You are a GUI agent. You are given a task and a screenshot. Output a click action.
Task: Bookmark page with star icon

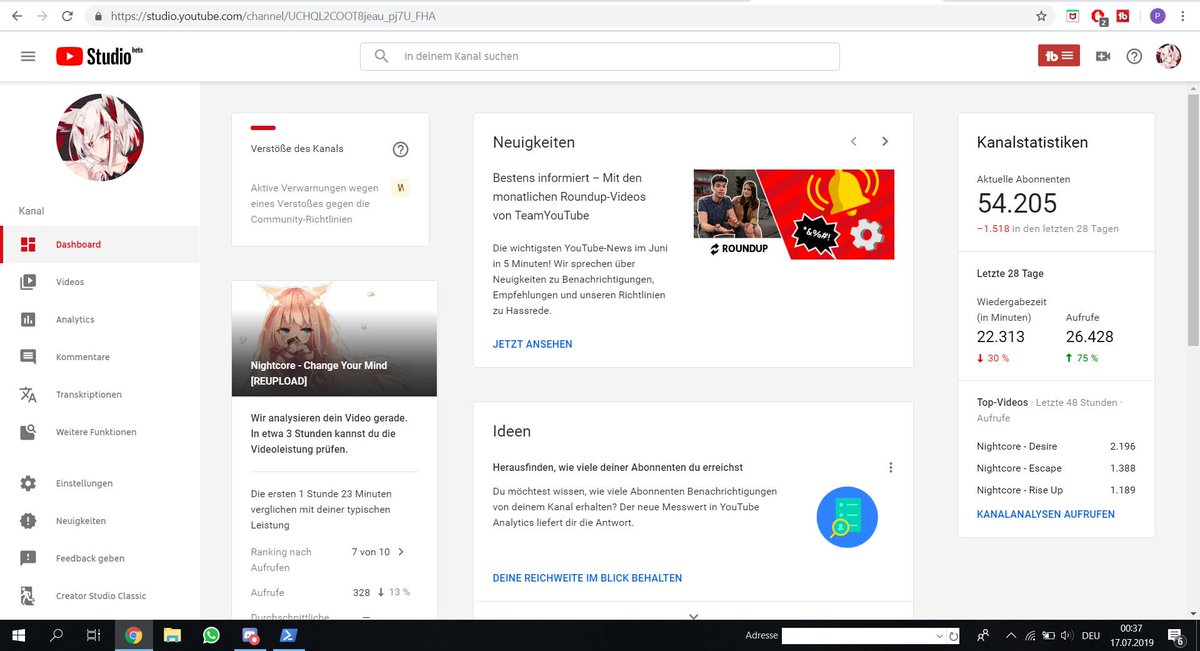[x=1041, y=16]
